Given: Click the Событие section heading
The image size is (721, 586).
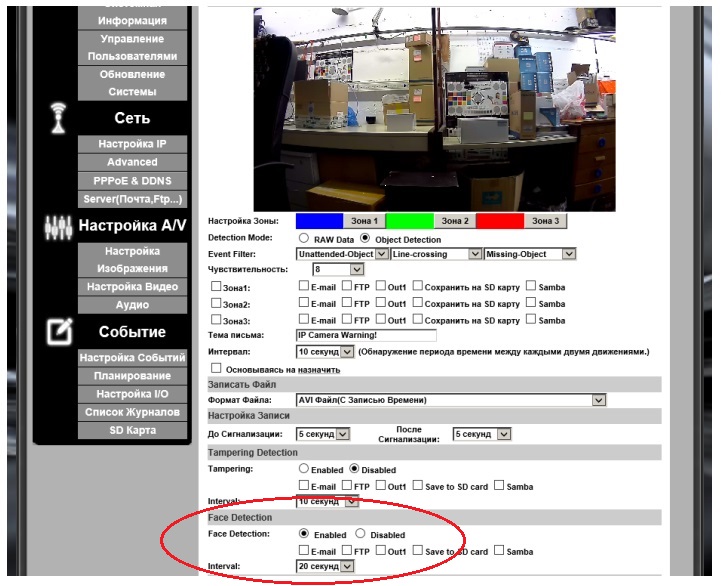Looking at the screenshot, I should pyautogui.click(x=132, y=332).
